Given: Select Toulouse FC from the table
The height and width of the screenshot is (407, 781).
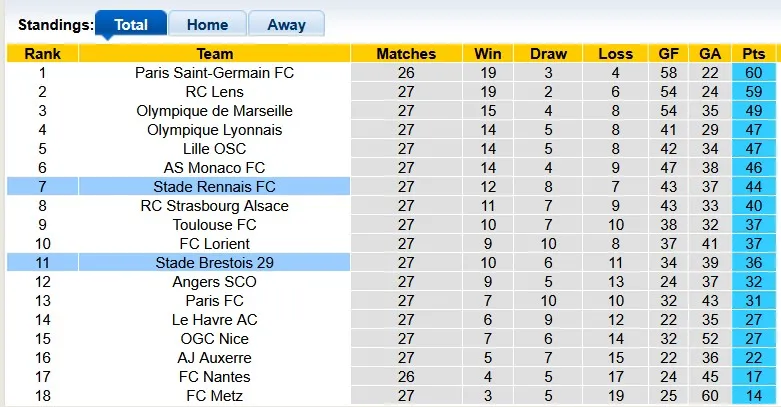Looking at the screenshot, I should pyautogui.click(x=214, y=225).
